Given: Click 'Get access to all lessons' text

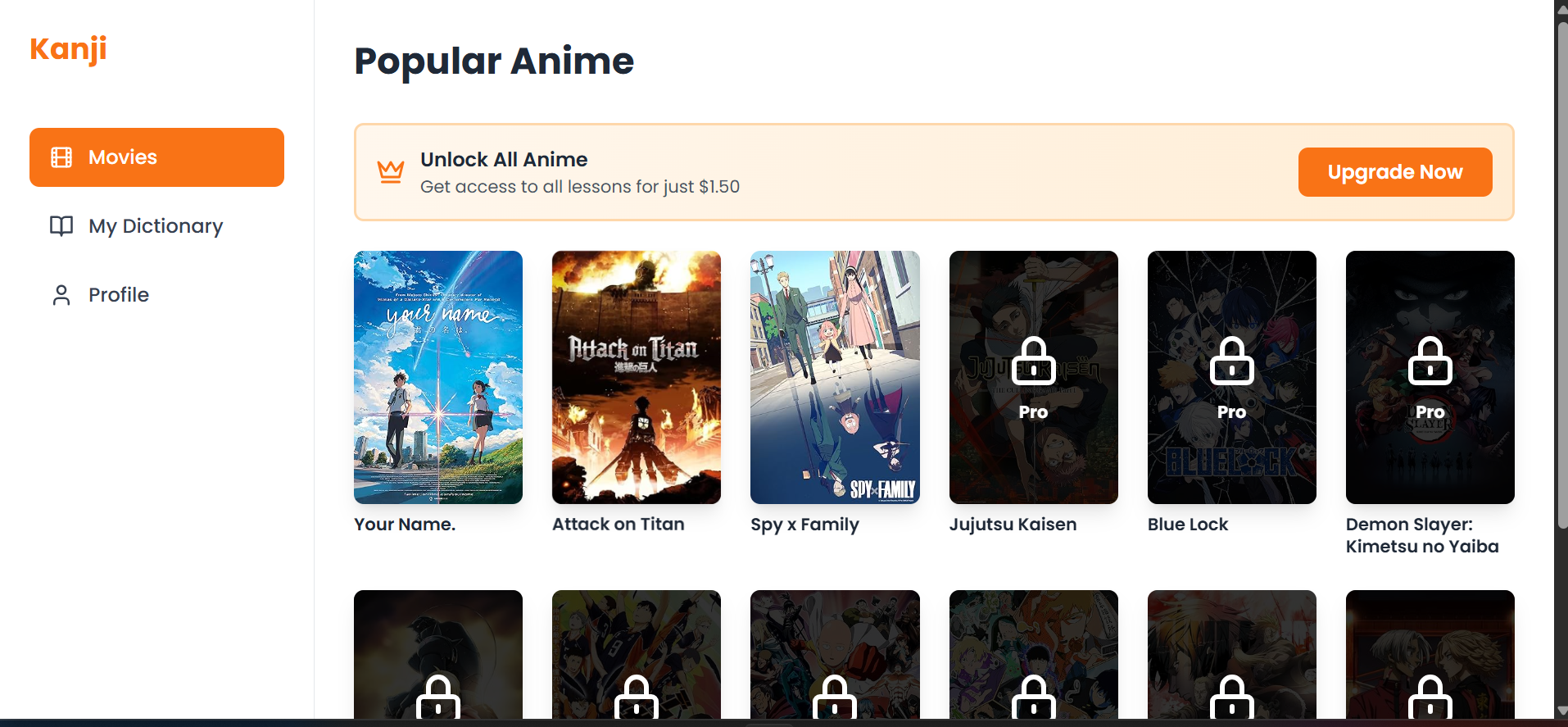Looking at the screenshot, I should [x=580, y=187].
